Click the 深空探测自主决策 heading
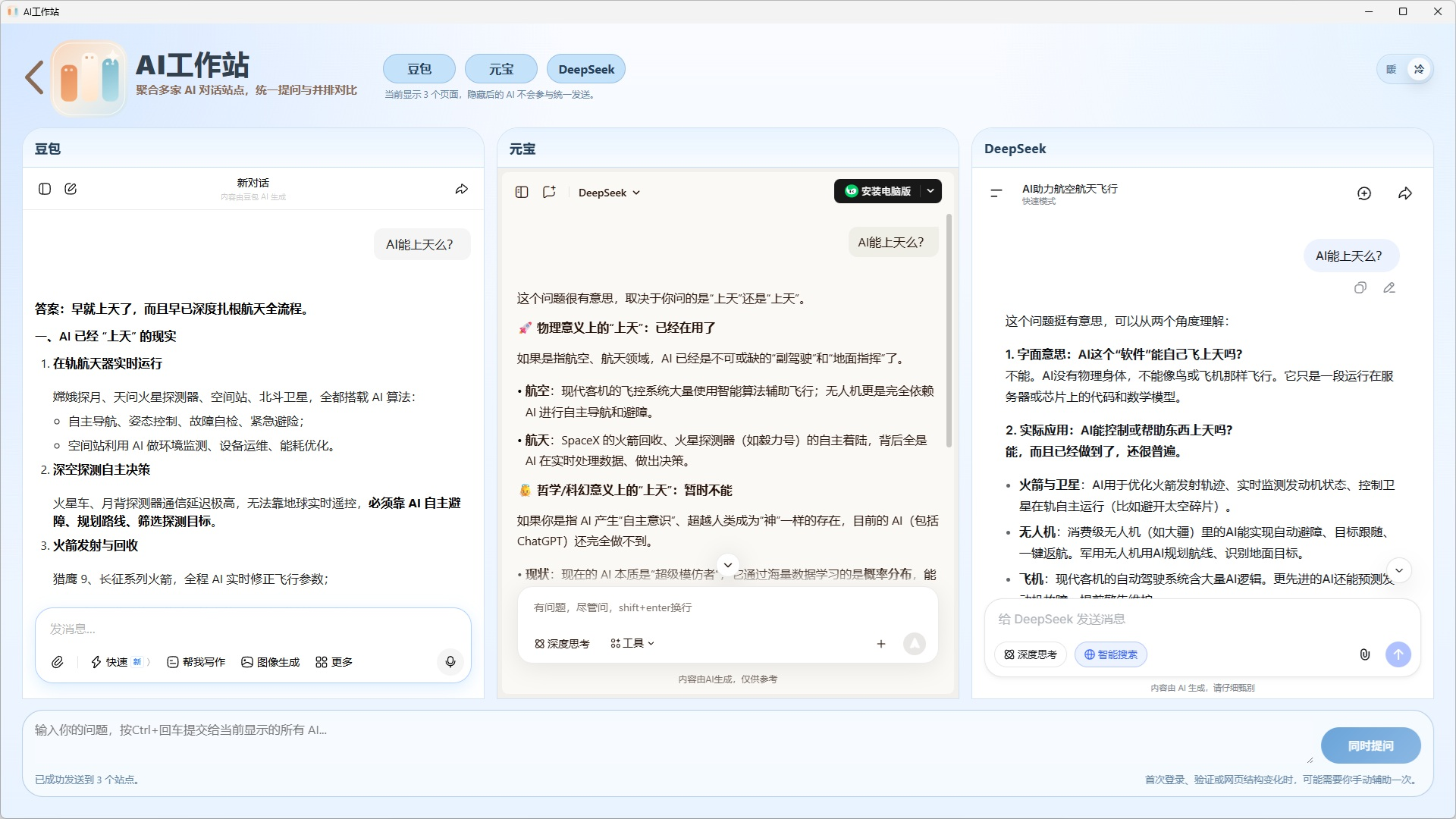The image size is (1456, 819). pos(102,469)
